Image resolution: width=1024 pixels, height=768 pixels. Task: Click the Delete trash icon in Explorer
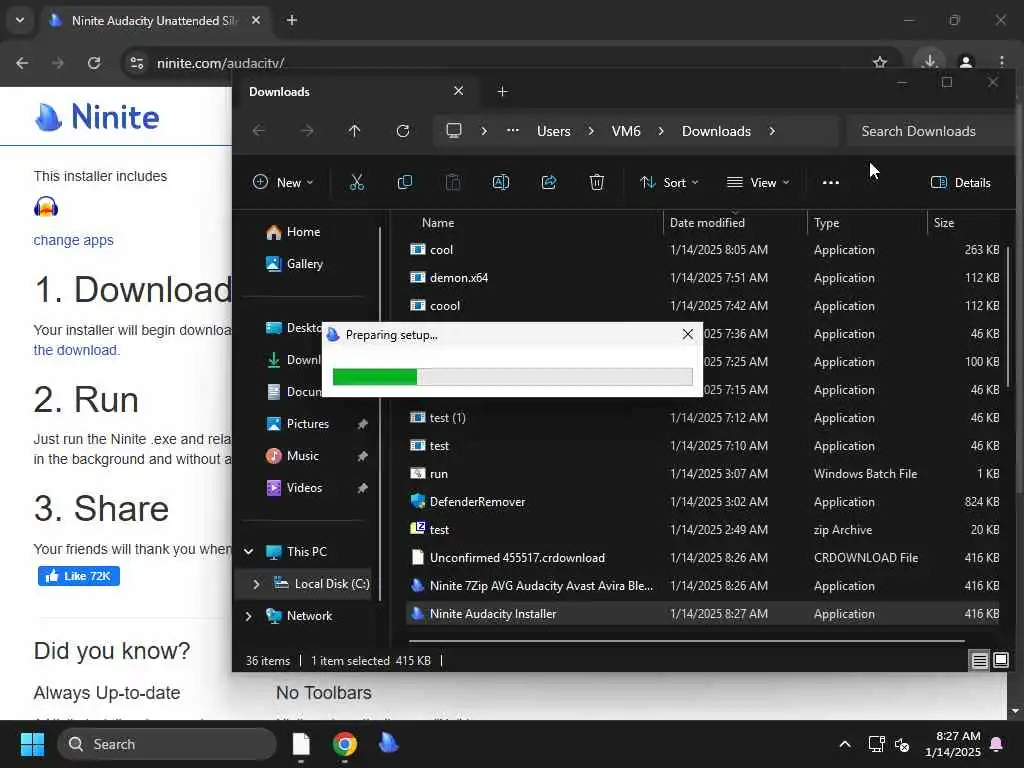coord(596,183)
